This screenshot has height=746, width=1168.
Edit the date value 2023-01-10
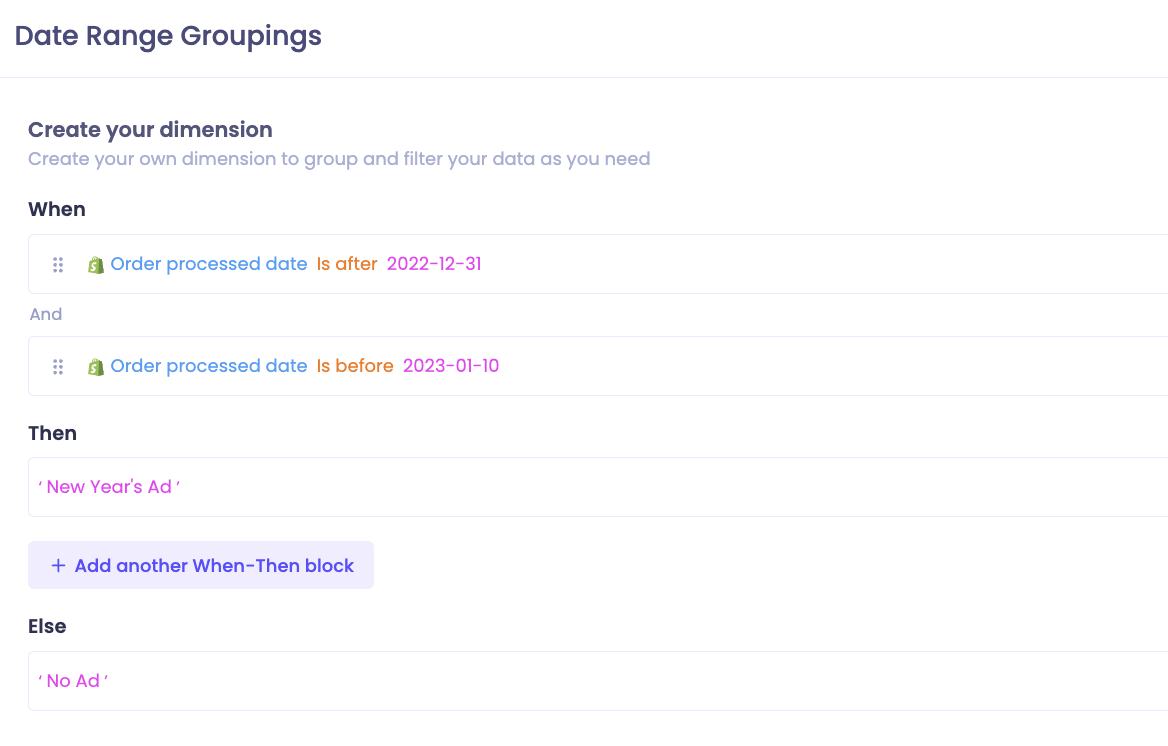(x=451, y=366)
